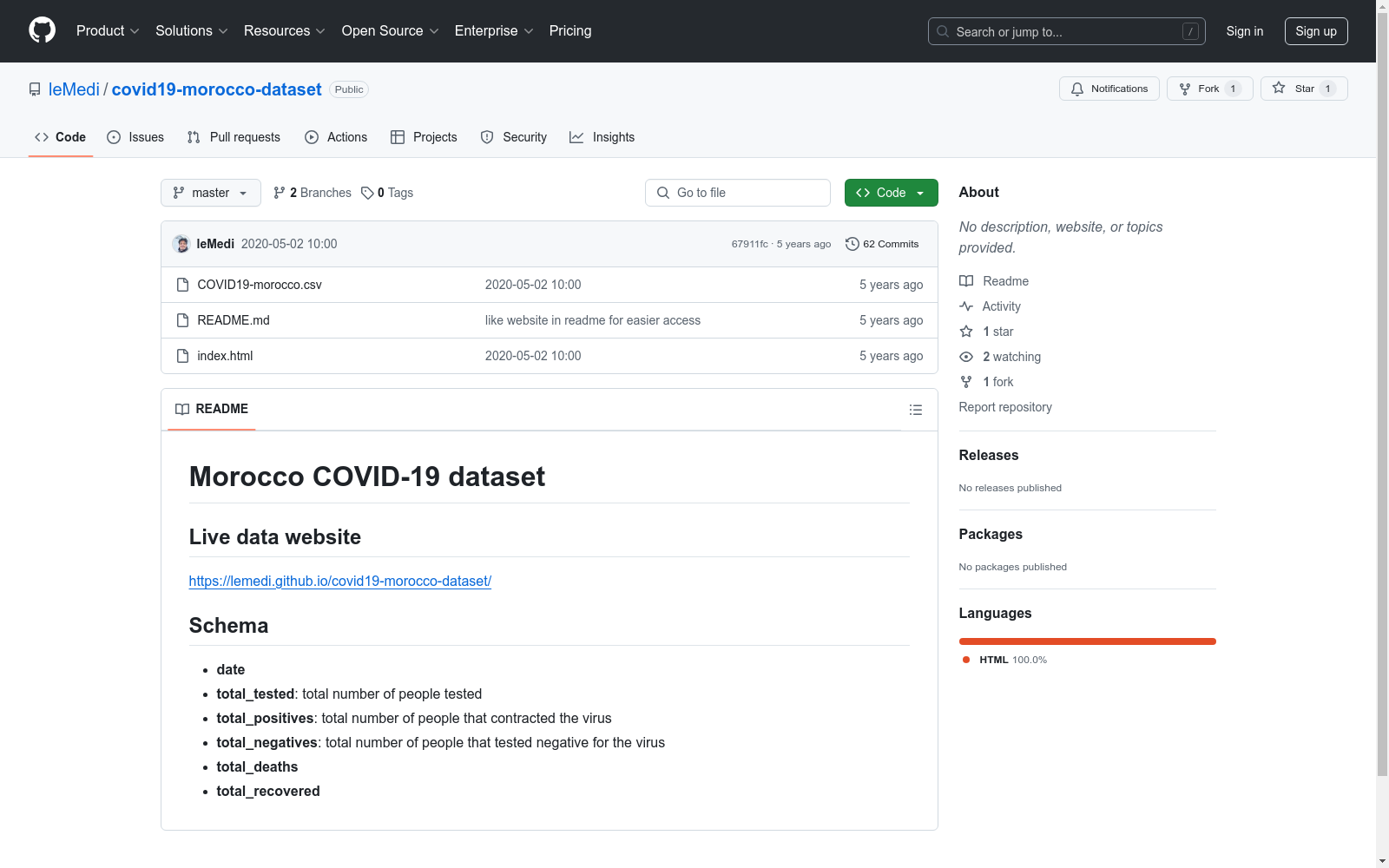Image resolution: width=1389 pixels, height=868 pixels.
Task: Click the leMedi avatar image
Action: coord(181,244)
